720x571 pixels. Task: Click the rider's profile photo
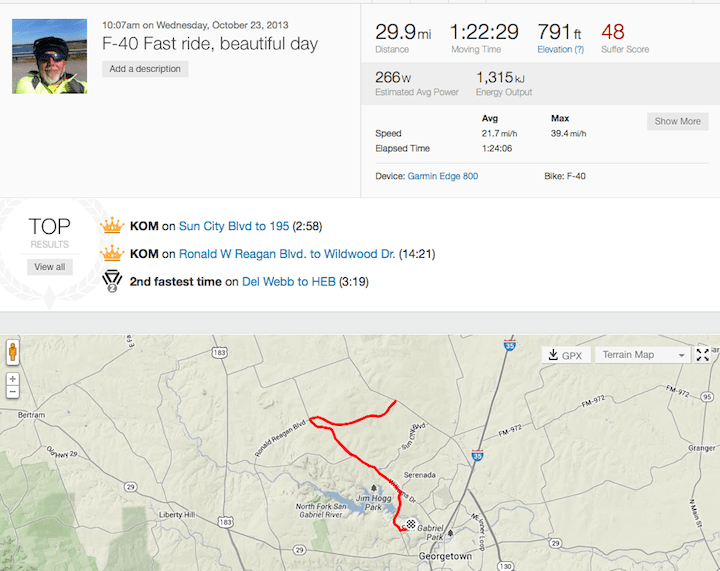click(49, 56)
